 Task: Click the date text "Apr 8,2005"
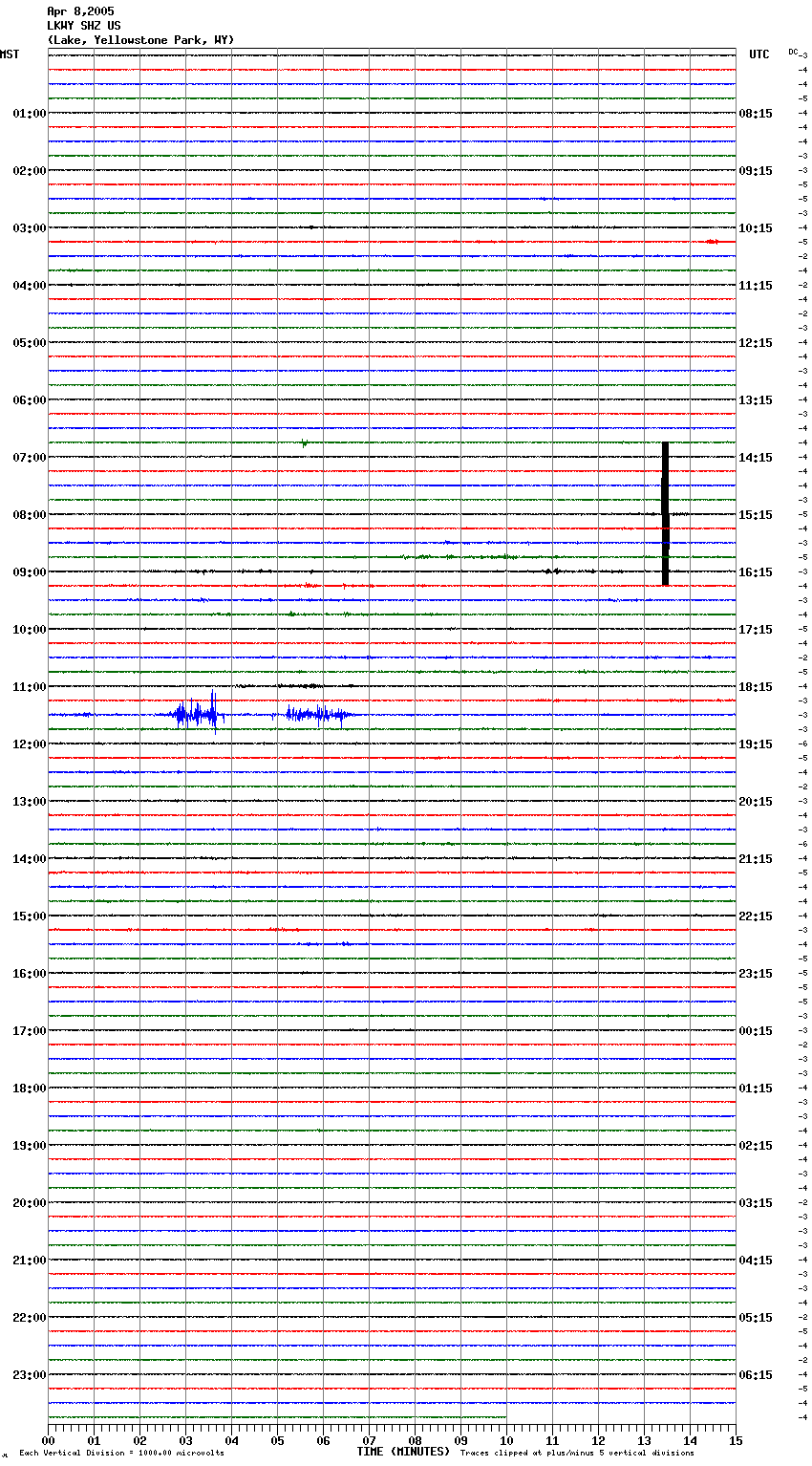pos(80,11)
